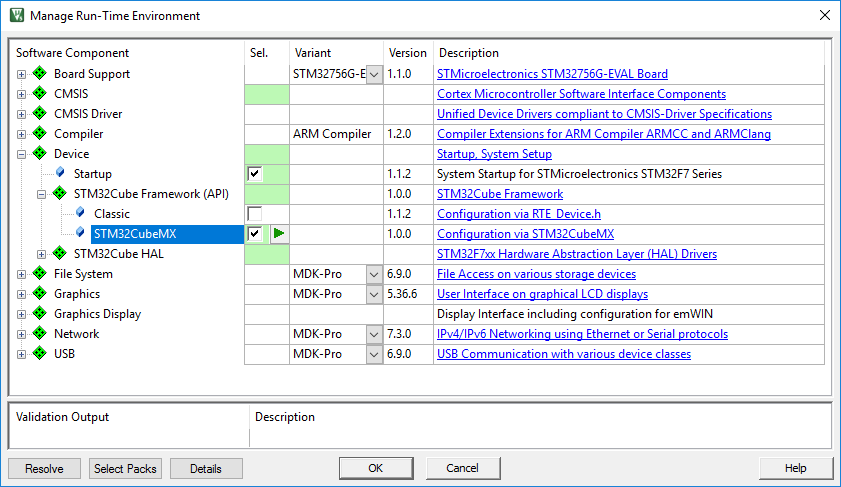Check the Classic framework checkbox
Screen dimensions: 841x487
pos(255,213)
